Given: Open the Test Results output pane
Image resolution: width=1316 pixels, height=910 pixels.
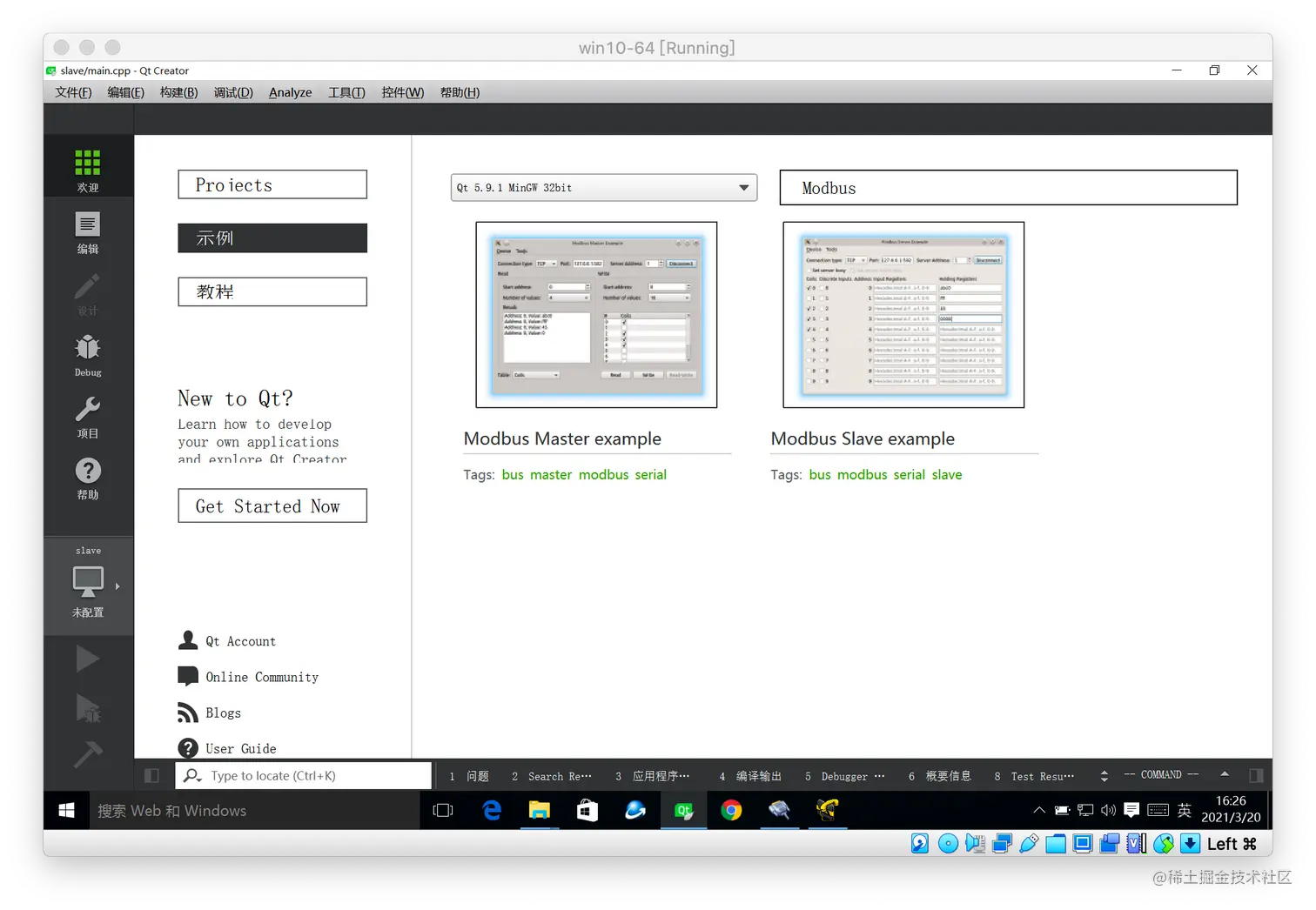Looking at the screenshot, I should click(1034, 776).
